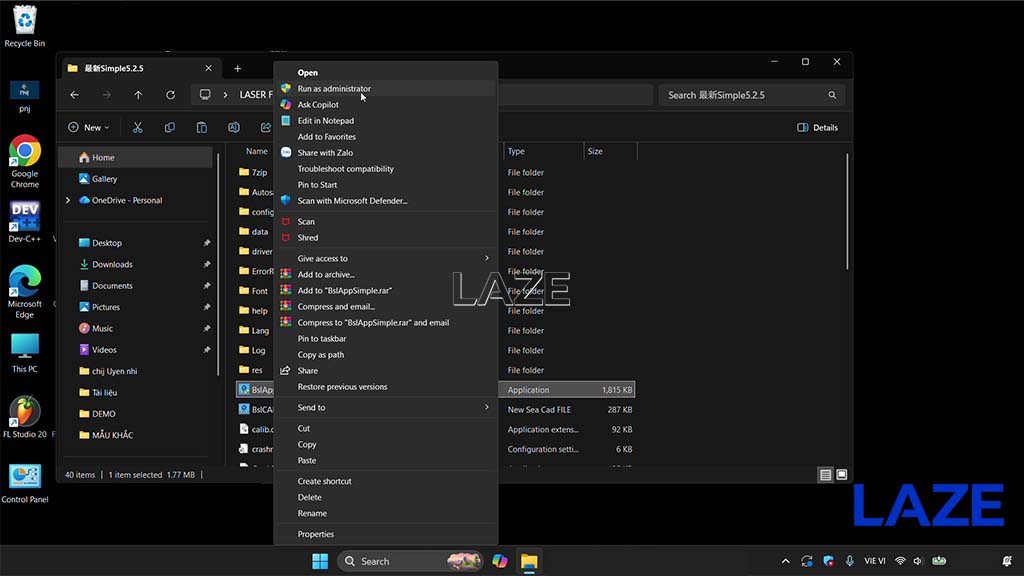Select Home in navigation pane

coord(136,157)
